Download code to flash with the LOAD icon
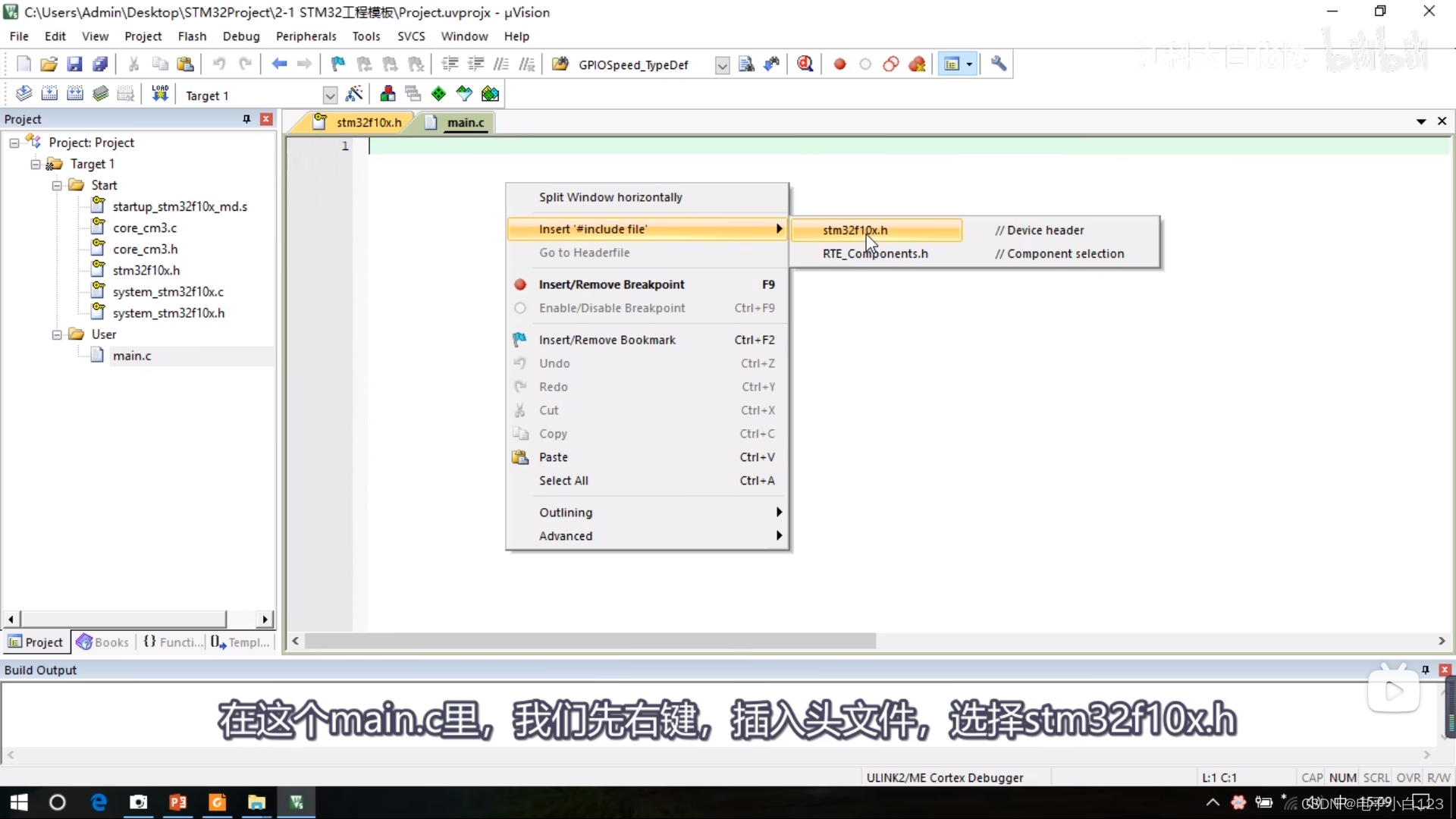 160,93
